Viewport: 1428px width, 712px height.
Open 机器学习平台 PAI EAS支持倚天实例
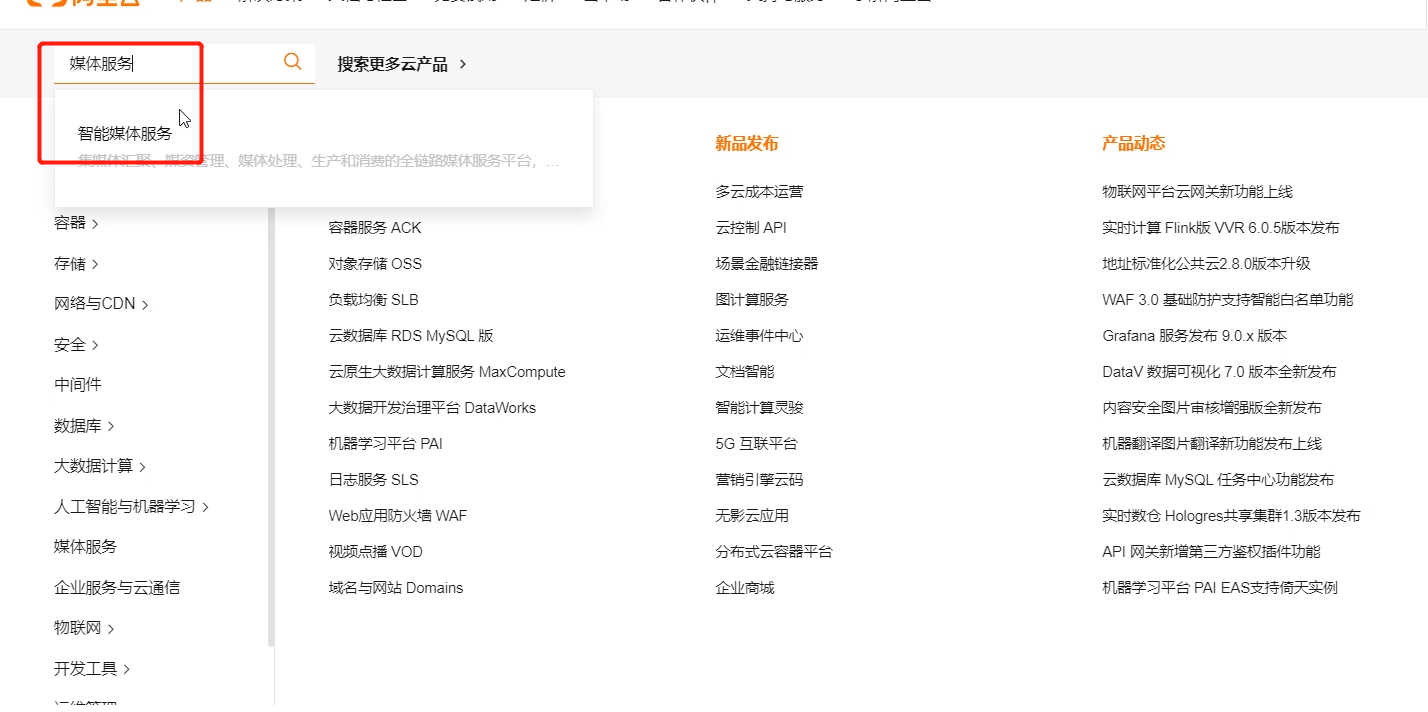point(1220,588)
